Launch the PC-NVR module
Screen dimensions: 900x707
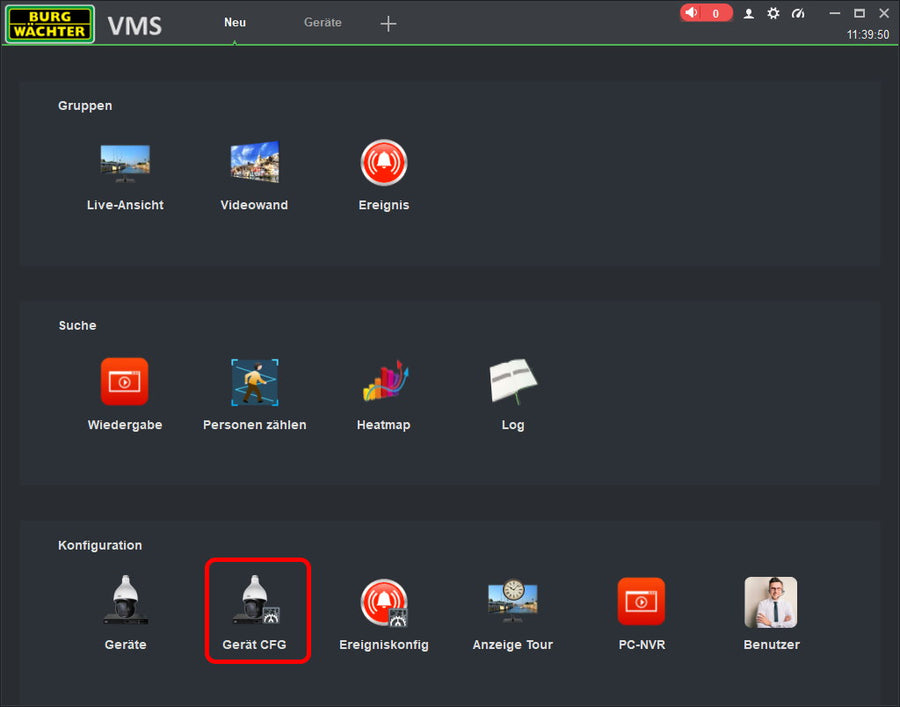(x=641, y=602)
